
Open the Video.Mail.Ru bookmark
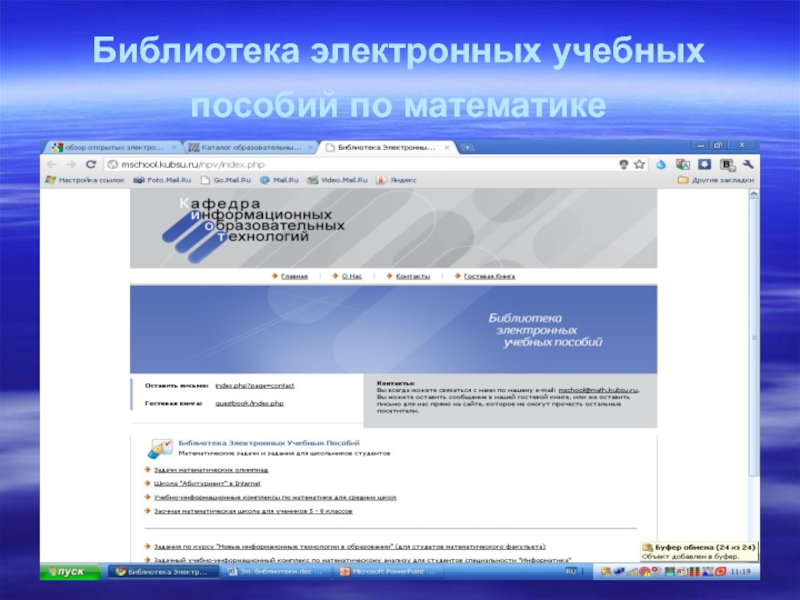337,180
